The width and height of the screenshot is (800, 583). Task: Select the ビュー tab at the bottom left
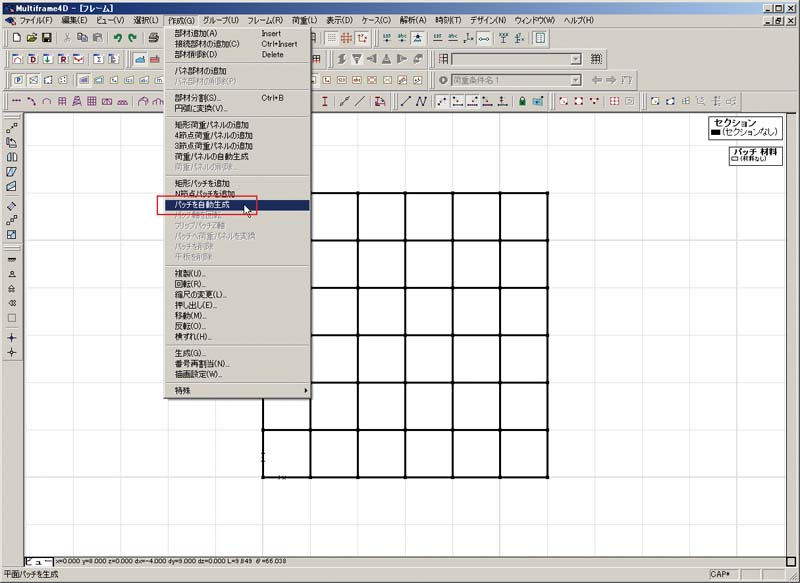pyautogui.click(x=39, y=562)
